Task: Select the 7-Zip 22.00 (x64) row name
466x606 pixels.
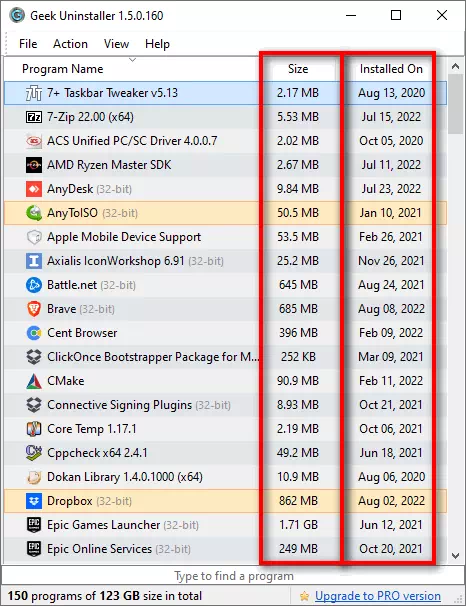Action: coord(90,117)
